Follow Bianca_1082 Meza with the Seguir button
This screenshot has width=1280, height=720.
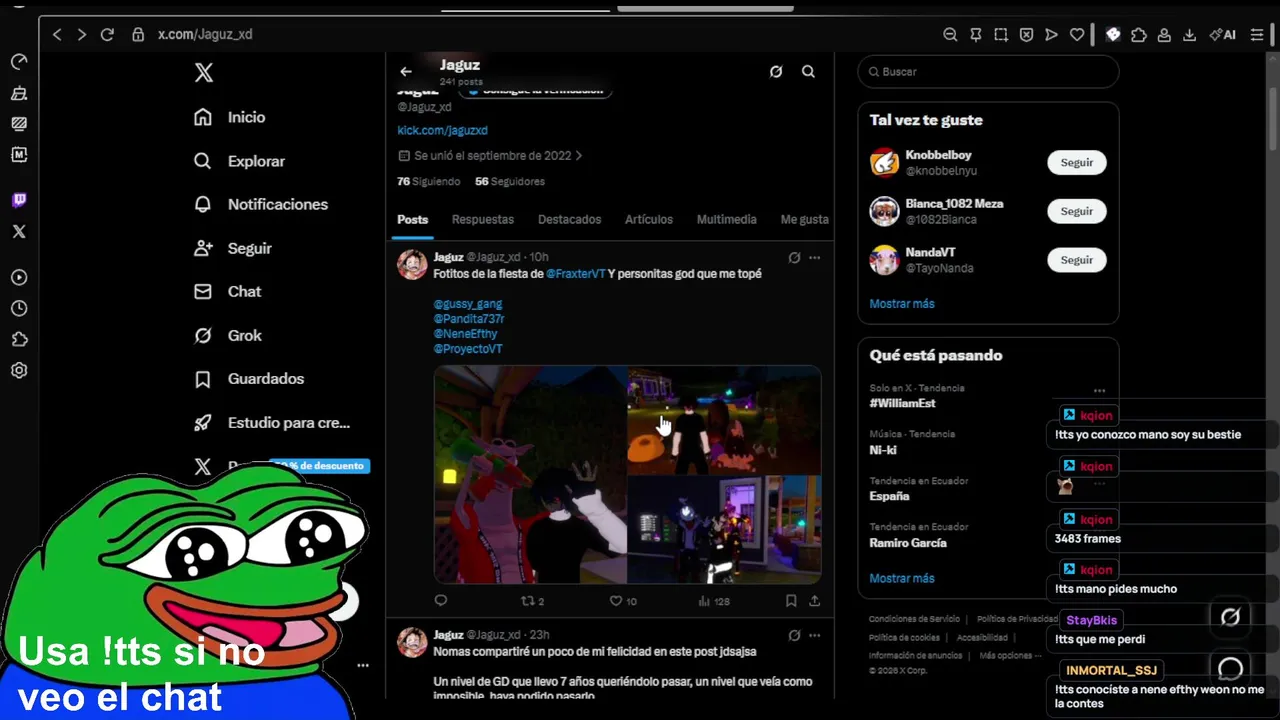(x=1077, y=212)
